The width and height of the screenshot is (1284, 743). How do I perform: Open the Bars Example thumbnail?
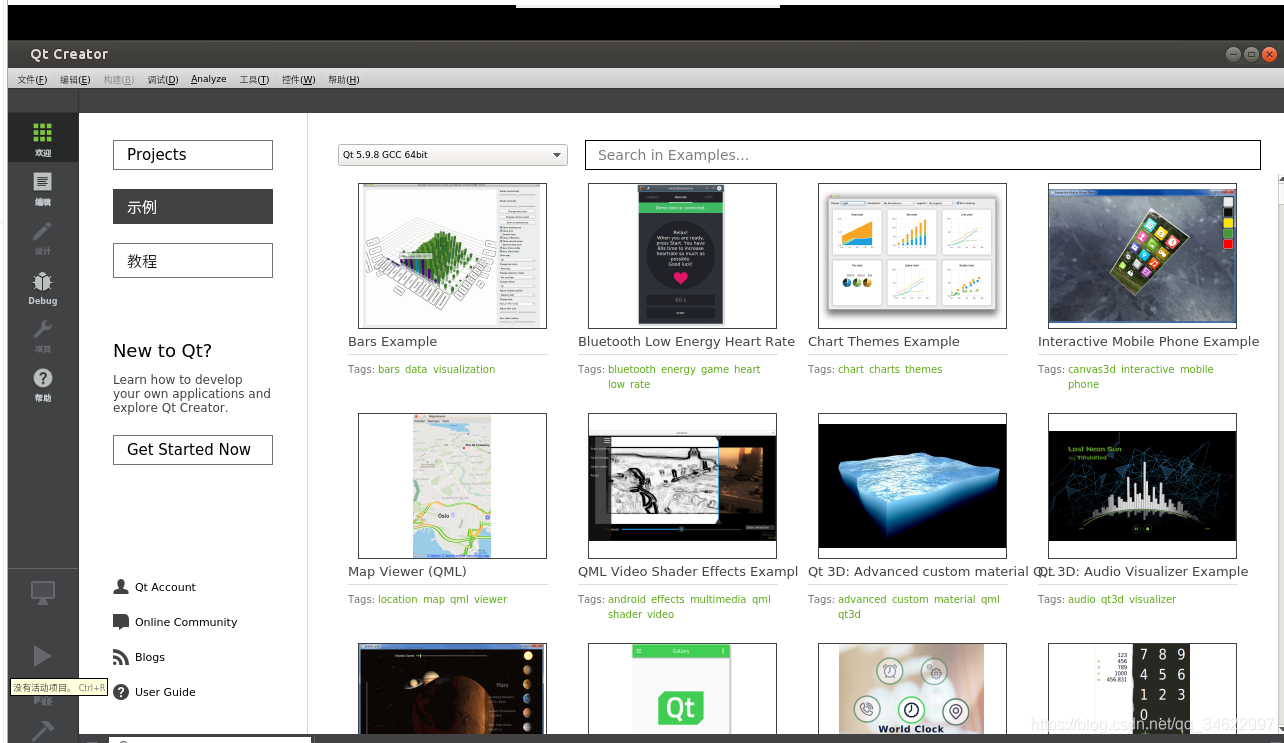point(452,256)
